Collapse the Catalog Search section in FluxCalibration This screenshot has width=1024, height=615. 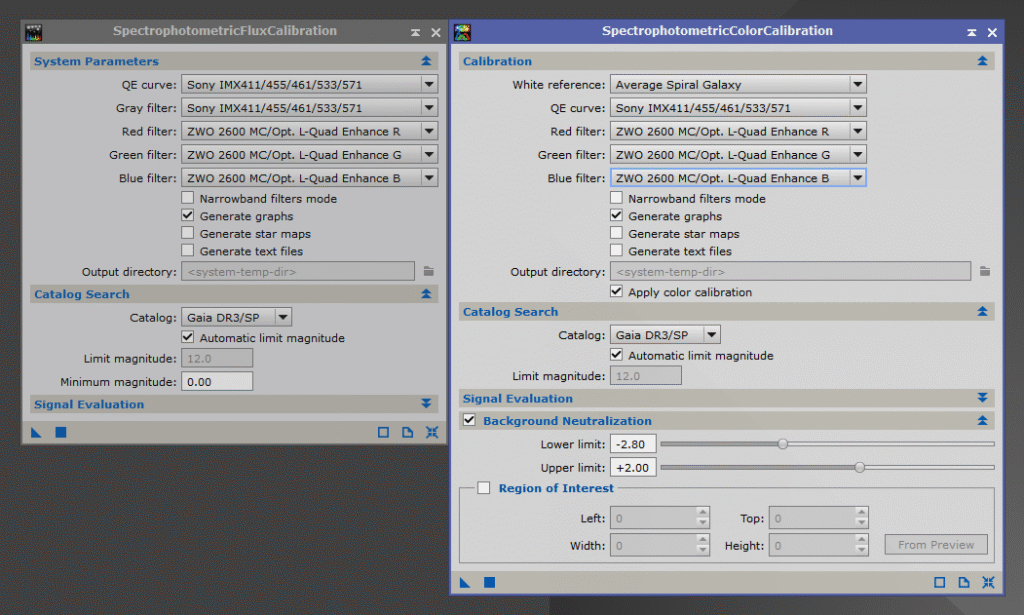(x=426, y=294)
